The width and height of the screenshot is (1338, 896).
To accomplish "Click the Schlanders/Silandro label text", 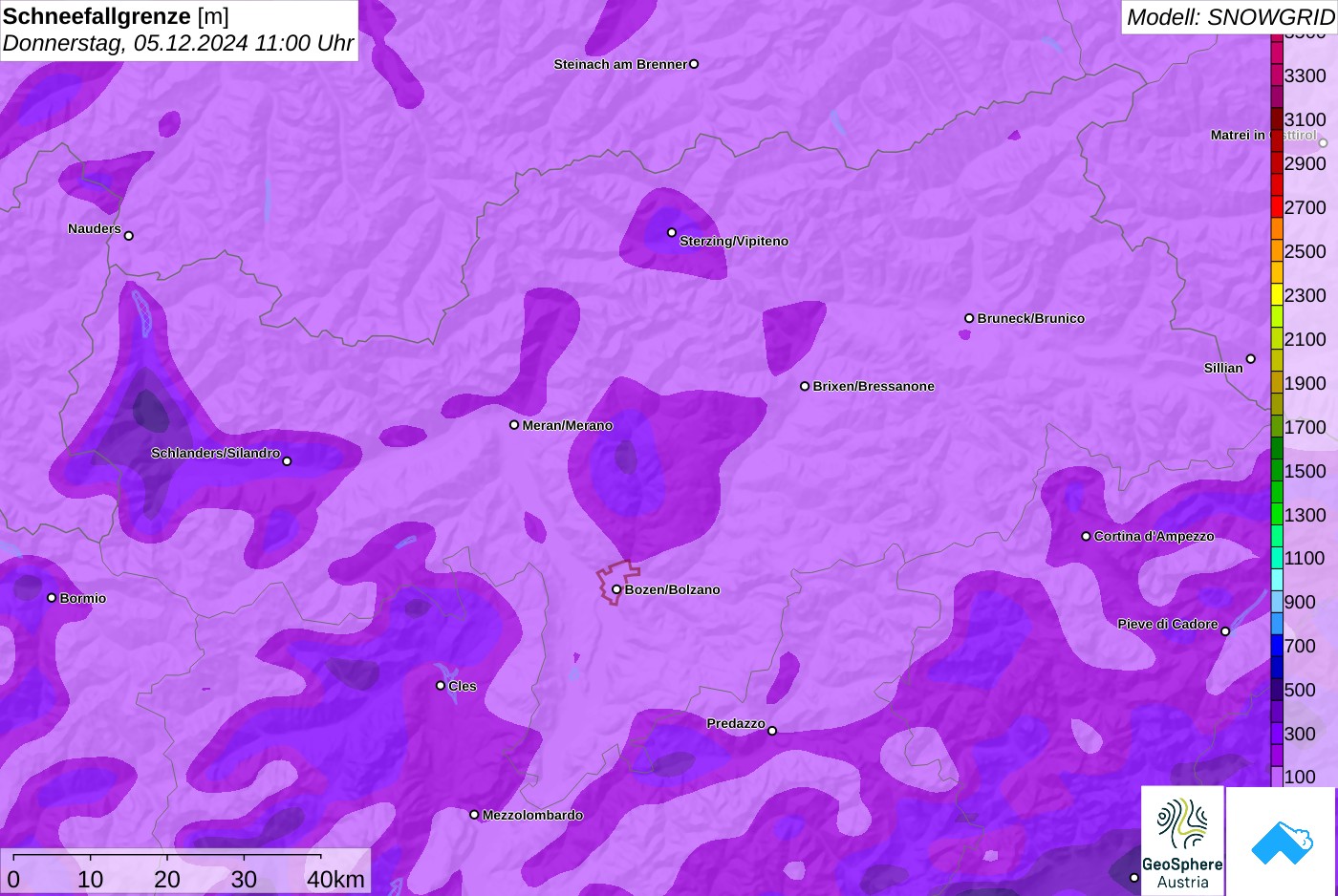I will [x=215, y=453].
